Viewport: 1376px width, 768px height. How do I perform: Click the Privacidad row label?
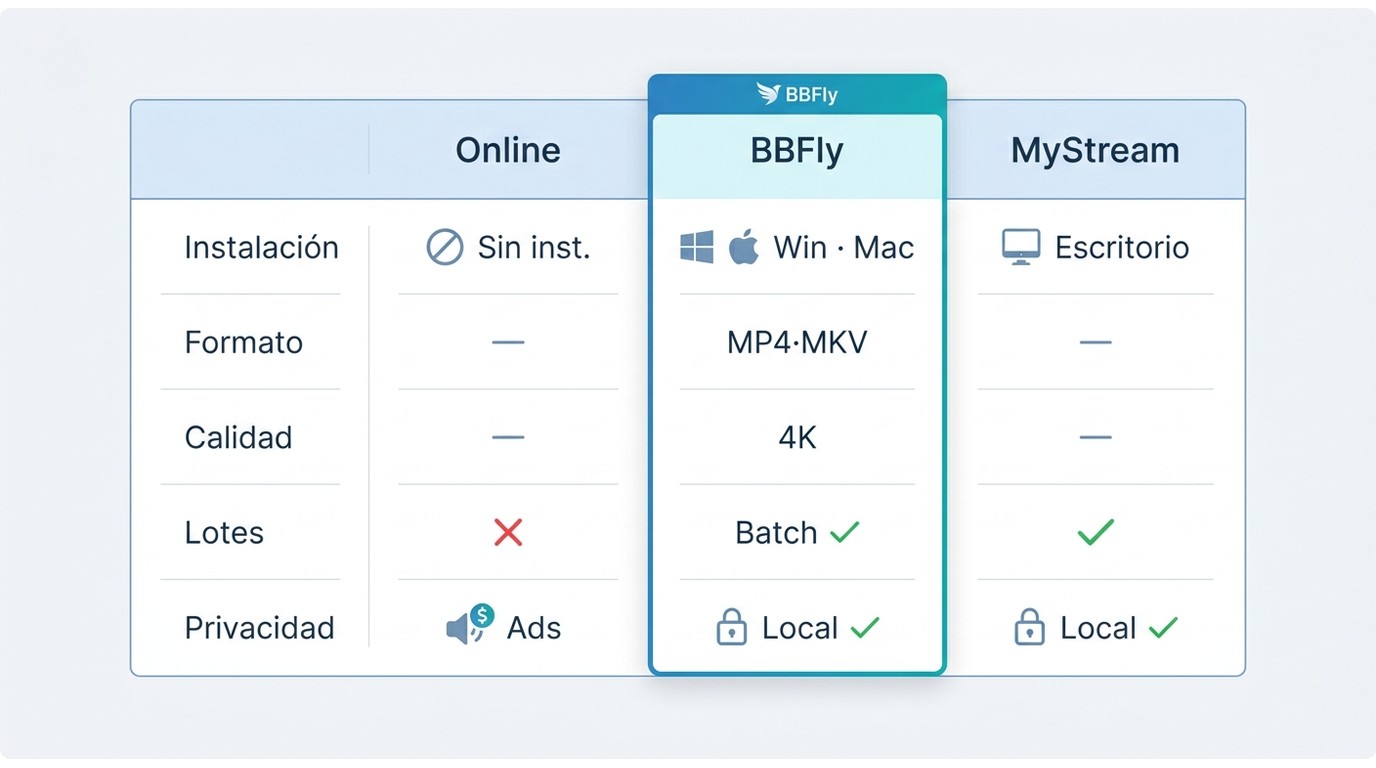click(x=259, y=628)
